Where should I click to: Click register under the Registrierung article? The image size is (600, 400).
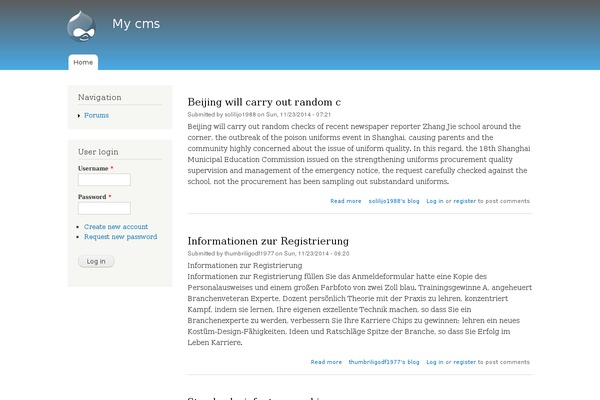coord(465,362)
